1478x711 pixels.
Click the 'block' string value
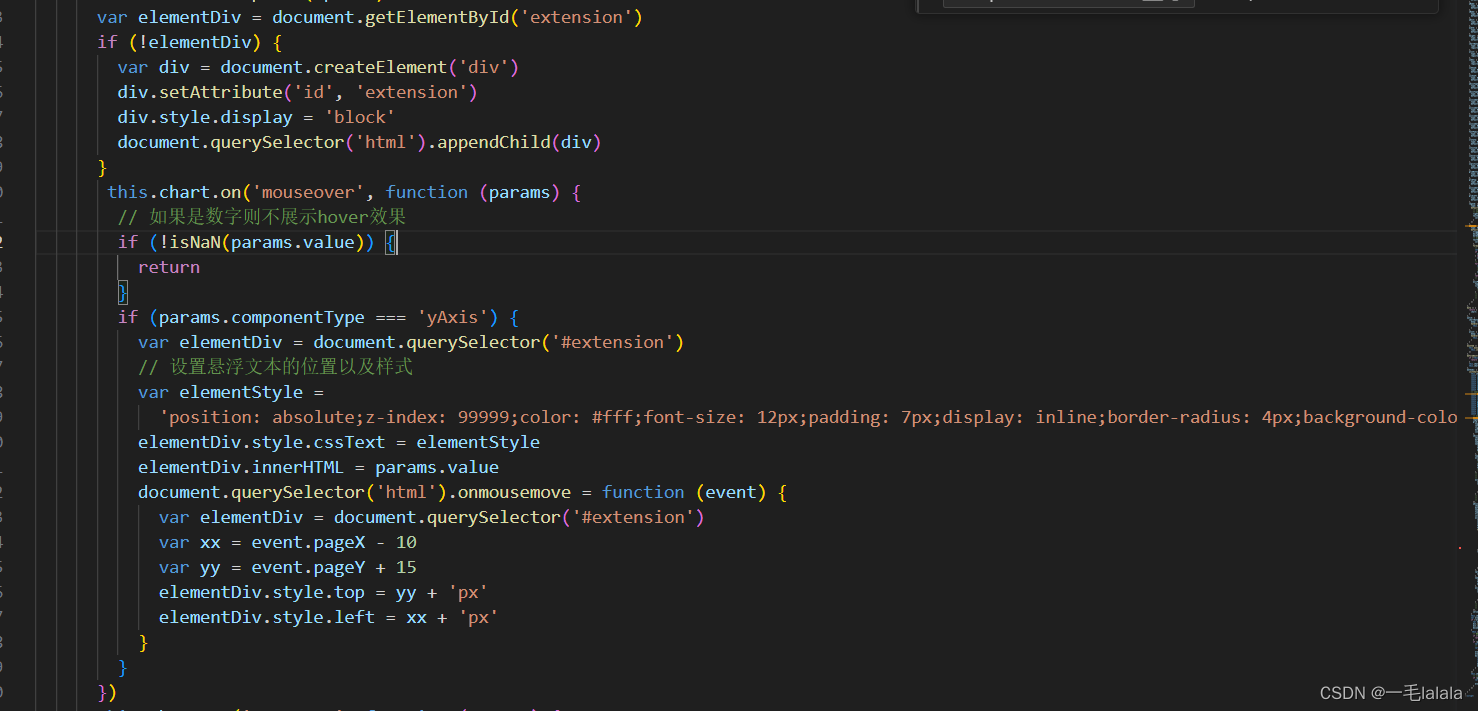pos(359,117)
